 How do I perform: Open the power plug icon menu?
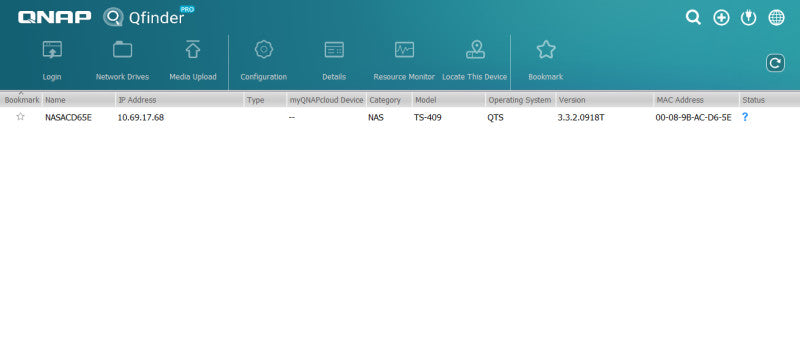click(x=748, y=18)
